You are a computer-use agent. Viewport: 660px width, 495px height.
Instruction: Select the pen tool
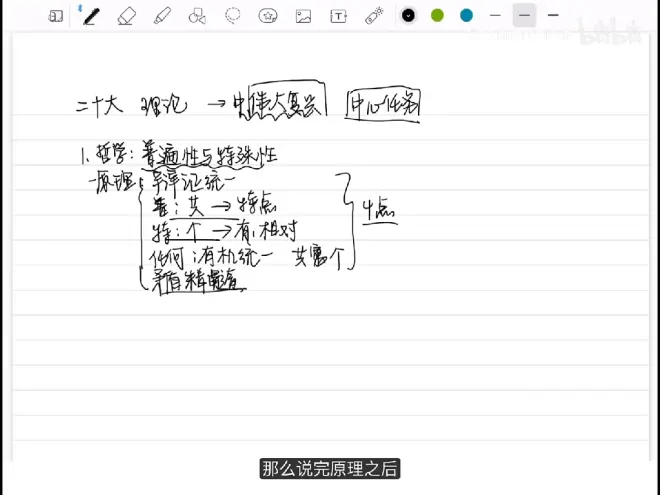(x=91, y=16)
